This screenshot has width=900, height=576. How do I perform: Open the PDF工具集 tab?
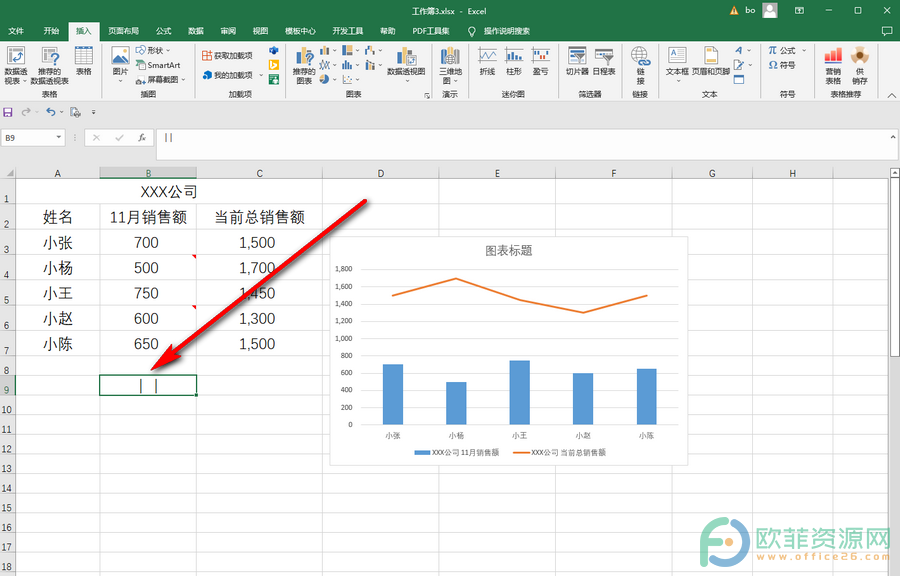coord(430,31)
